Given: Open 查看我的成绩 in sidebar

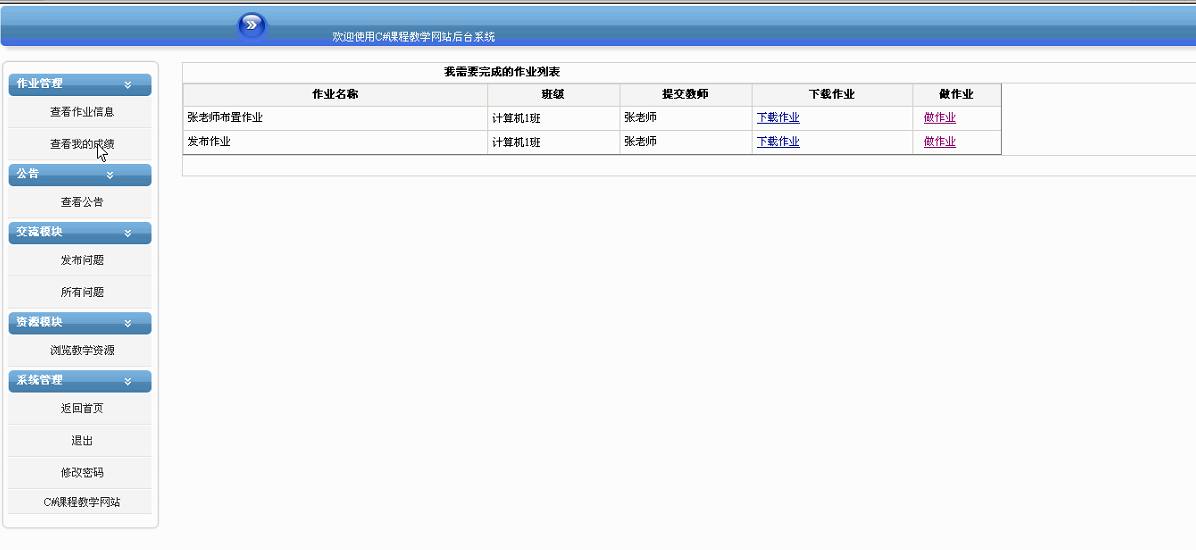Looking at the screenshot, I should pos(82,144).
